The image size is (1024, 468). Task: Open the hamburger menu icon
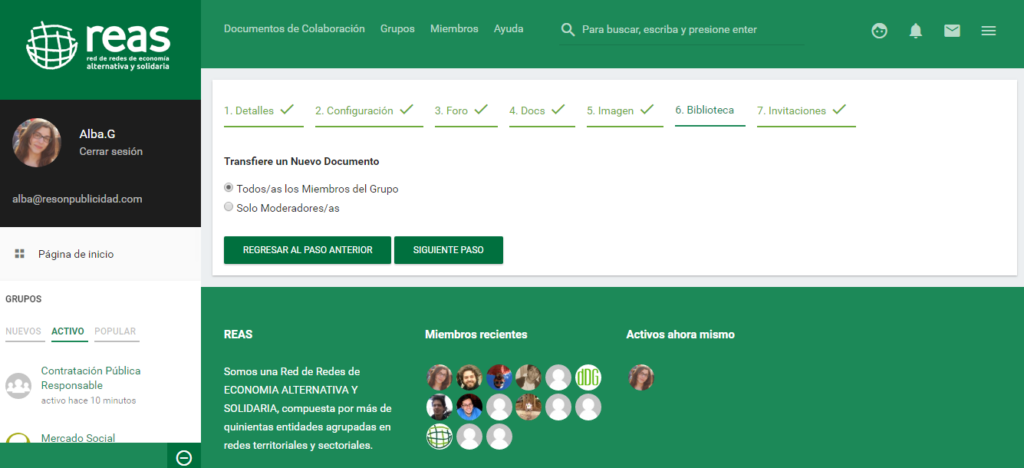point(988,31)
